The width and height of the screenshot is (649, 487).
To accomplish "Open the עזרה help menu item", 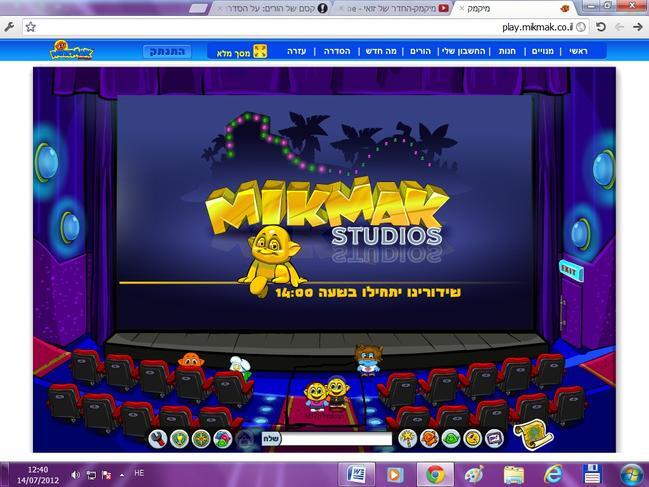I will 297,51.
